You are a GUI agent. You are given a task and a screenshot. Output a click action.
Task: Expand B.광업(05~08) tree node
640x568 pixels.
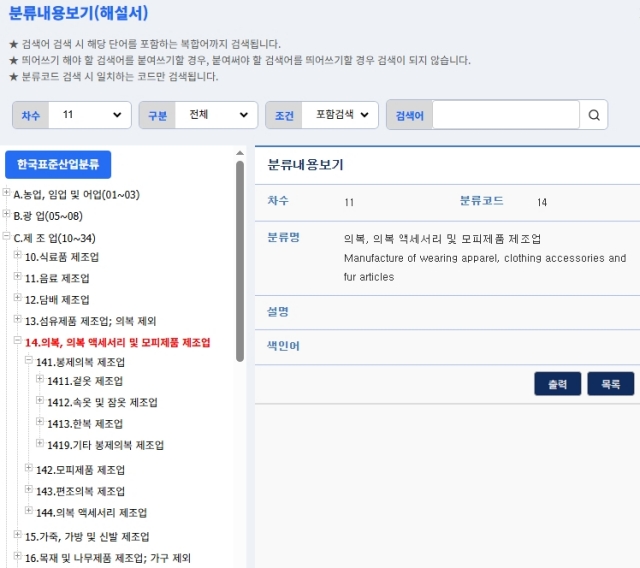pyautogui.click(x=6, y=213)
